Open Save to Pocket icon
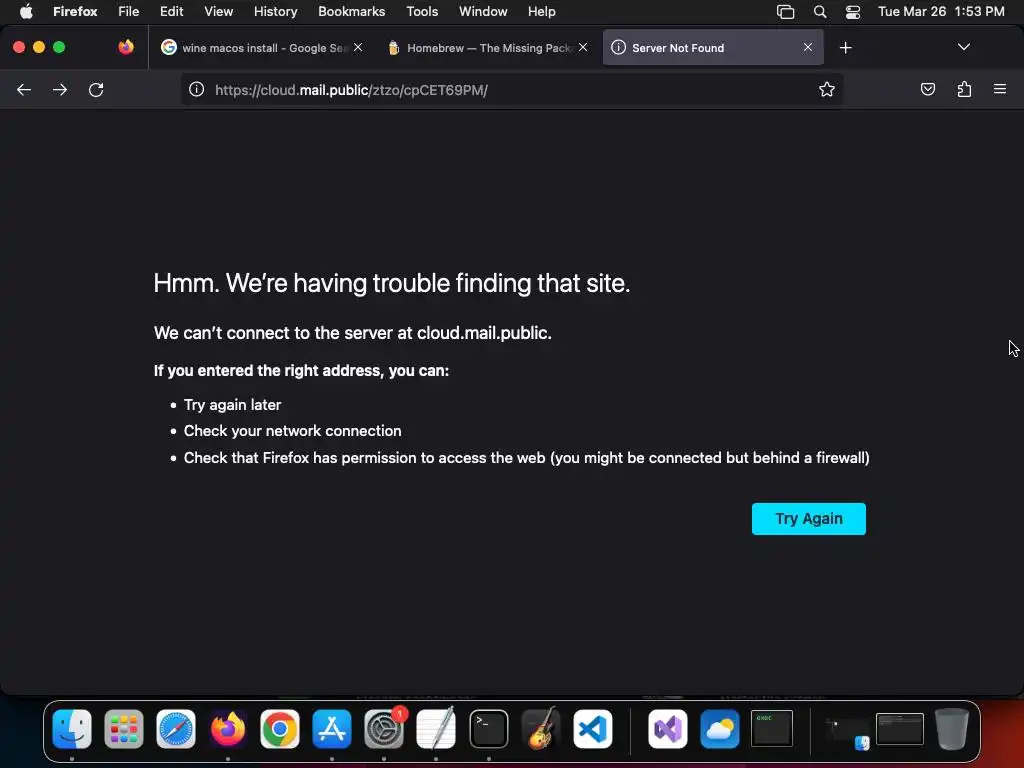Image resolution: width=1024 pixels, height=768 pixels. pyautogui.click(x=927, y=89)
